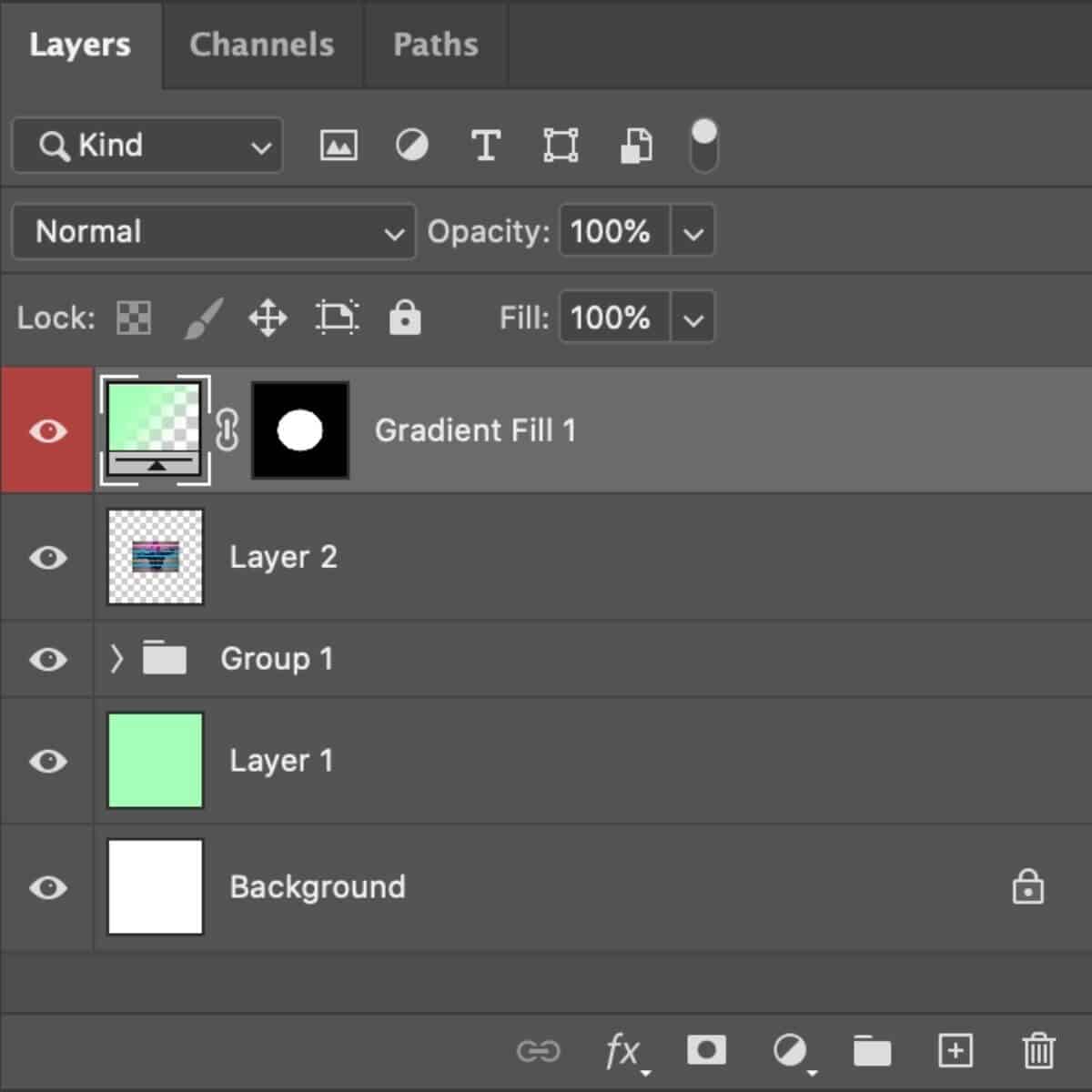Hide the Background layer
Image resolution: width=1092 pixels, height=1092 pixels.
(x=47, y=887)
